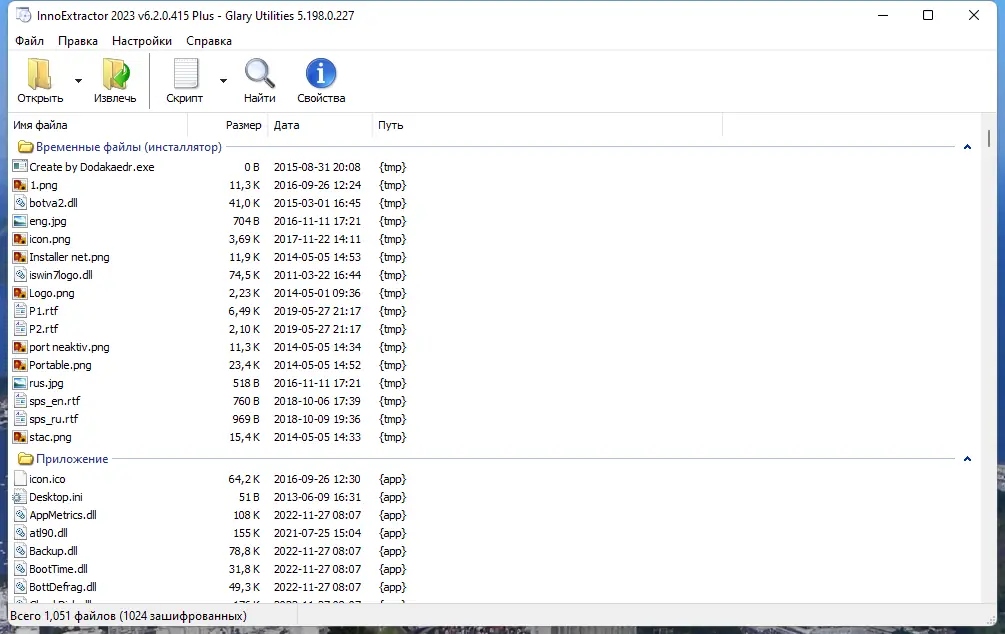The width and height of the screenshot is (1005, 634).
Task: Click the file name text AppMetrics.dll
Action: (63, 515)
